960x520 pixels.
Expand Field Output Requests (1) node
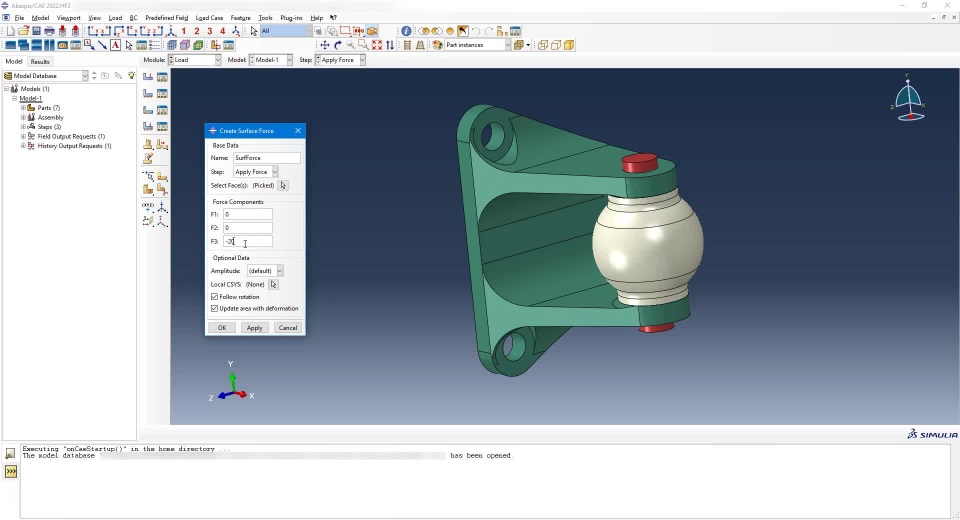(x=23, y=137)
